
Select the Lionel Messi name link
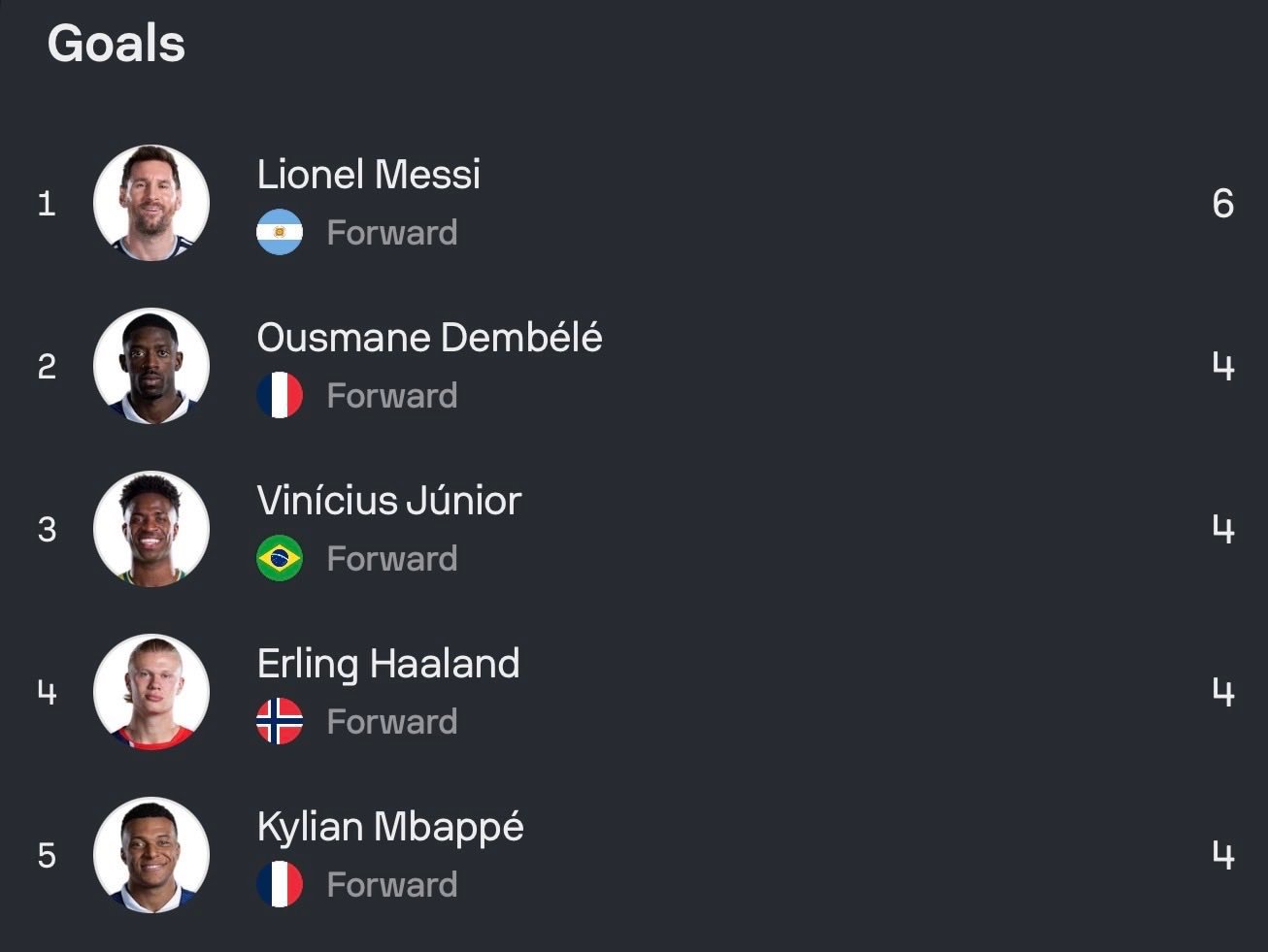(x=369, y=175)
